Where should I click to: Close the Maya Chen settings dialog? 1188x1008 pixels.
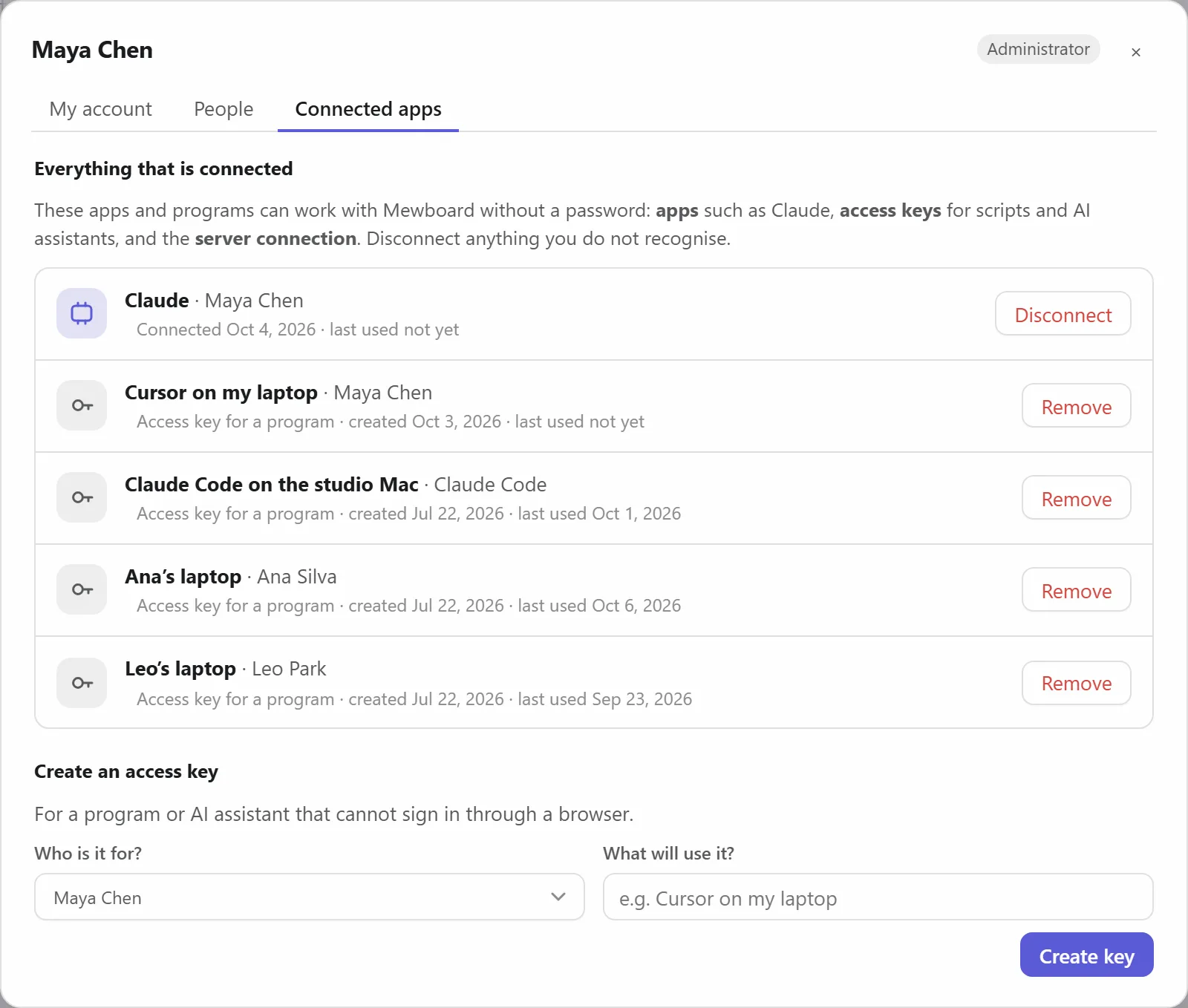[1136, 52]
